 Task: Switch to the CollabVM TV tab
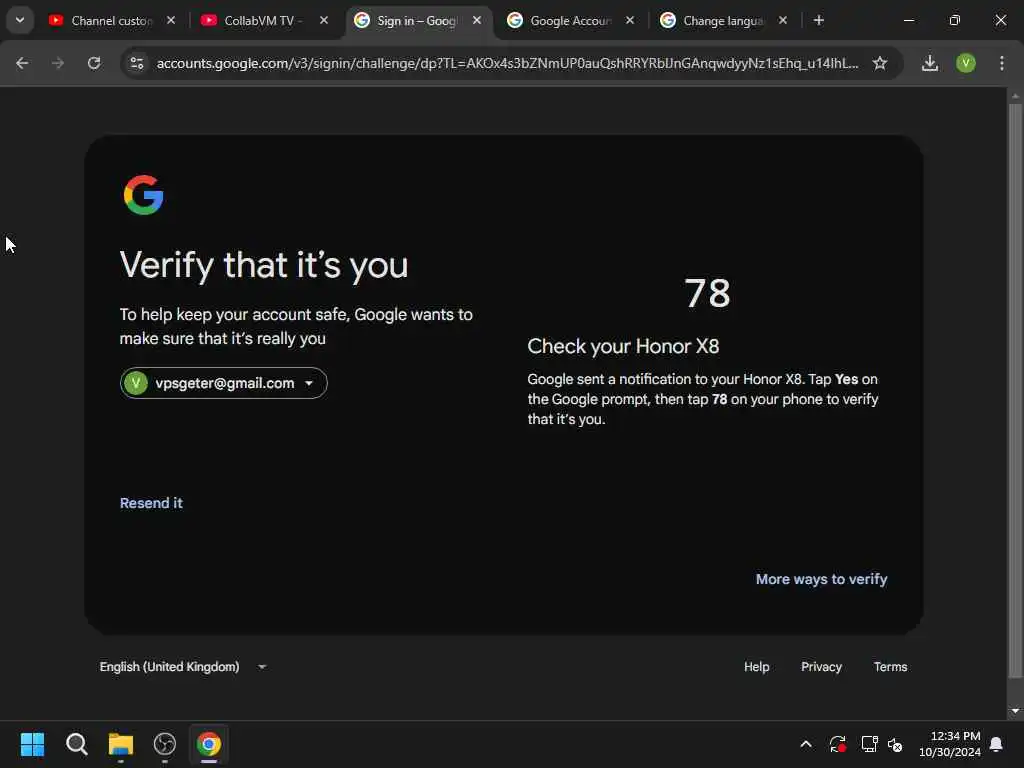[264, 20]
